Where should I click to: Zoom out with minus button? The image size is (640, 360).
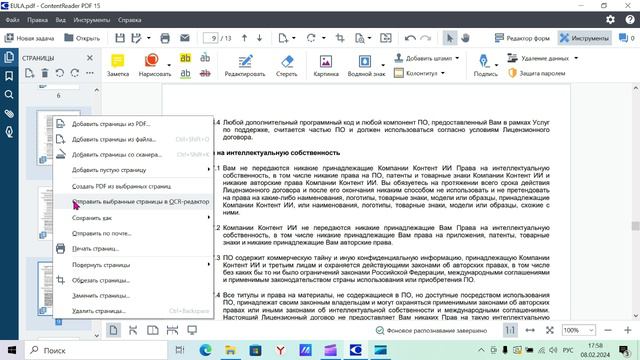coord(608,330)
